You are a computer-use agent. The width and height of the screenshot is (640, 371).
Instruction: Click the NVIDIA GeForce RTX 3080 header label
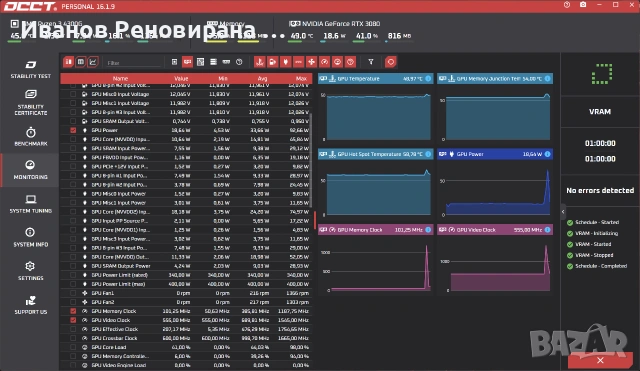[341, 24]
